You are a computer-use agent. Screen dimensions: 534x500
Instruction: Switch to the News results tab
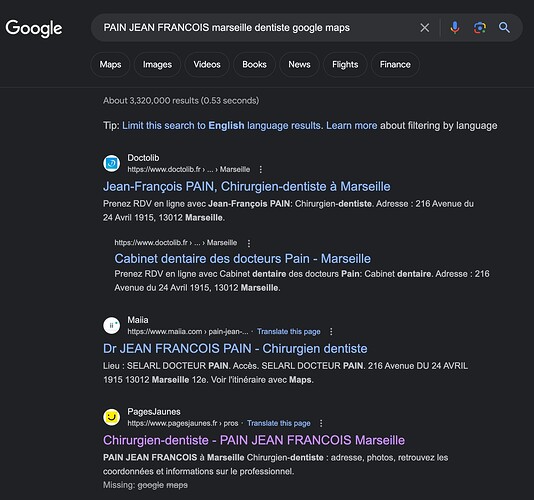click(299, 64)
